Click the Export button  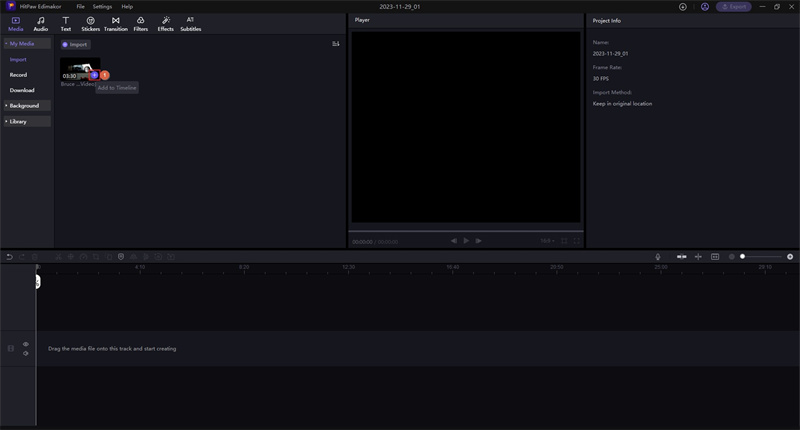(733, 7)
